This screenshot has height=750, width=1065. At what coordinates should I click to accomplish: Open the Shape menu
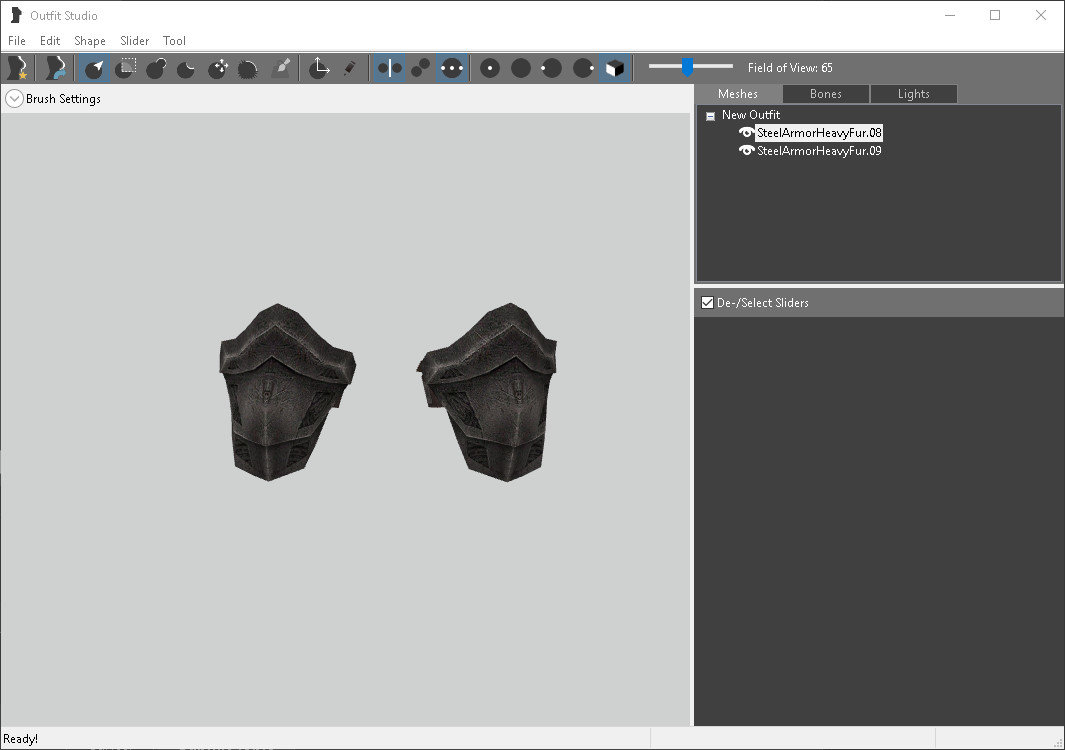(x=90, y=41)
